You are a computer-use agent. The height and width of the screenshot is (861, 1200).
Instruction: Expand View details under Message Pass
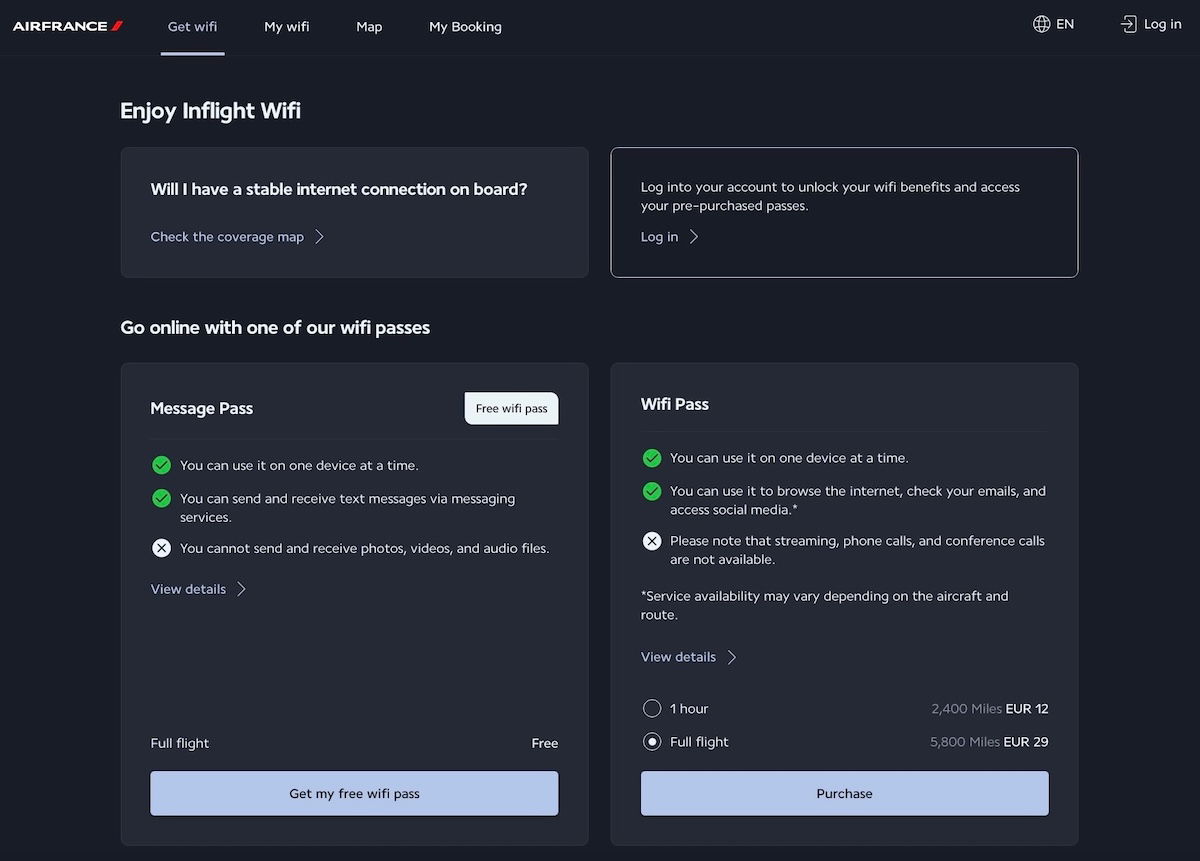198,589
